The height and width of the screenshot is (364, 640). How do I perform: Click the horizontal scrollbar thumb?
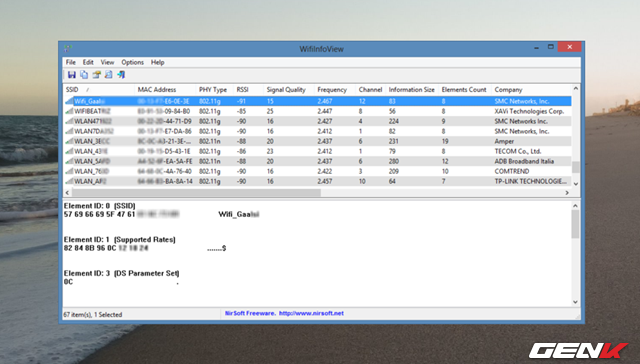(196, 193)
